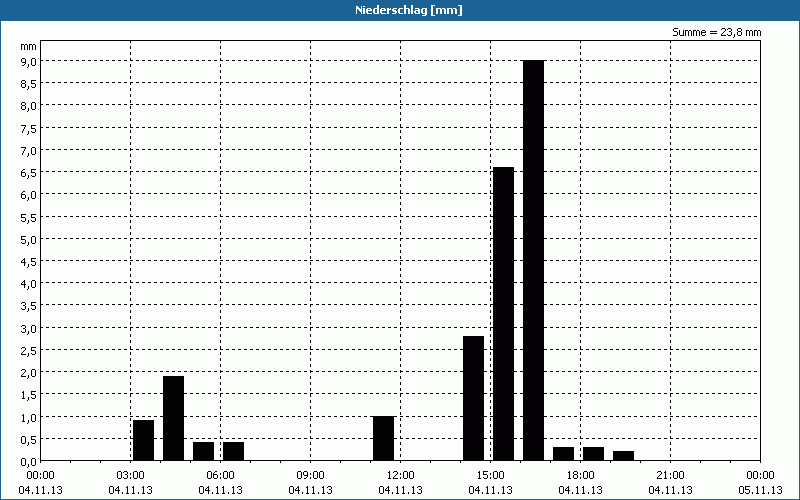Click the '15:00' time label
The width and height of the screenshot is (800, 500).
(x=490, y=476)
